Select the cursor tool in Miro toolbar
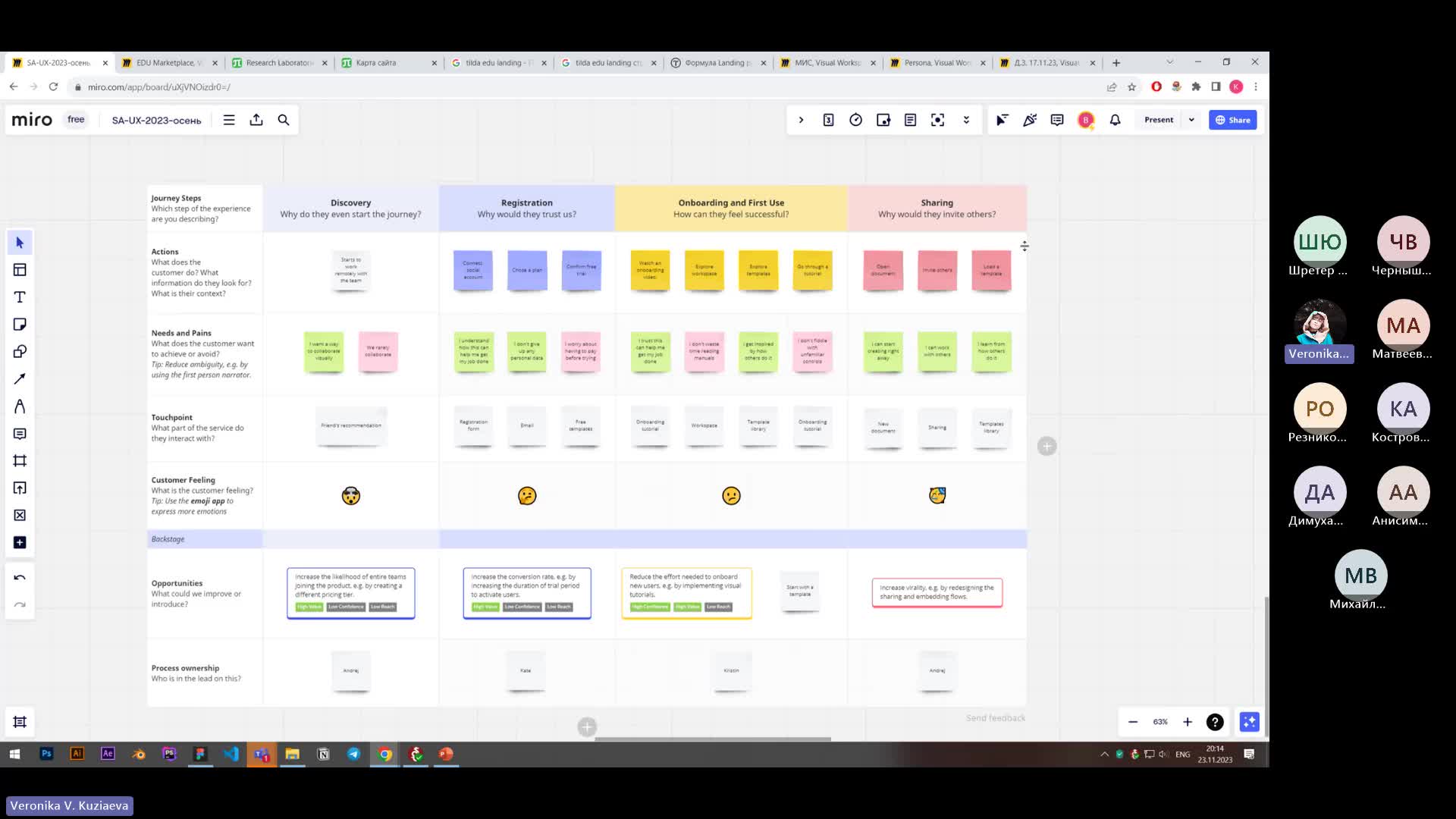The height and width of the screenshot is (819, 1456). pos(20,243)
